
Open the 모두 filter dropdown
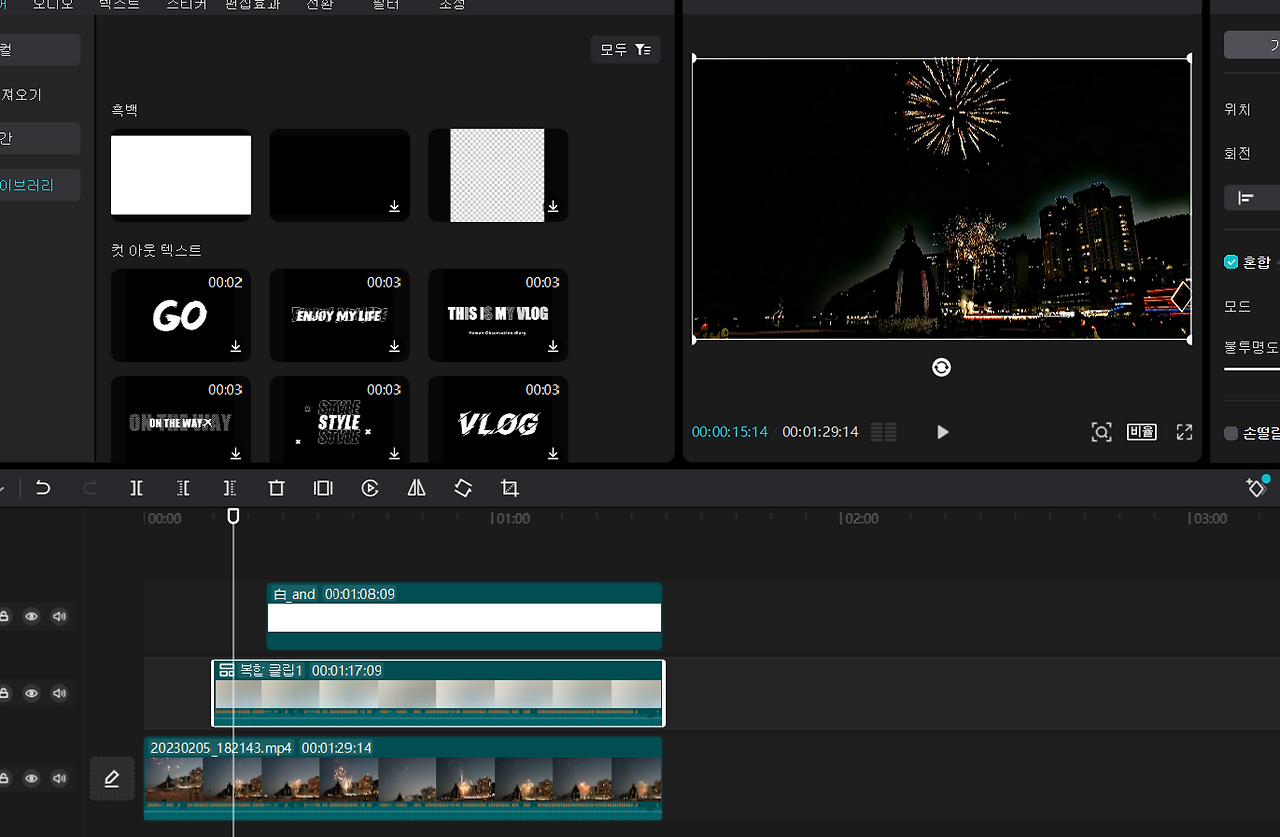[x=625, y=49]
